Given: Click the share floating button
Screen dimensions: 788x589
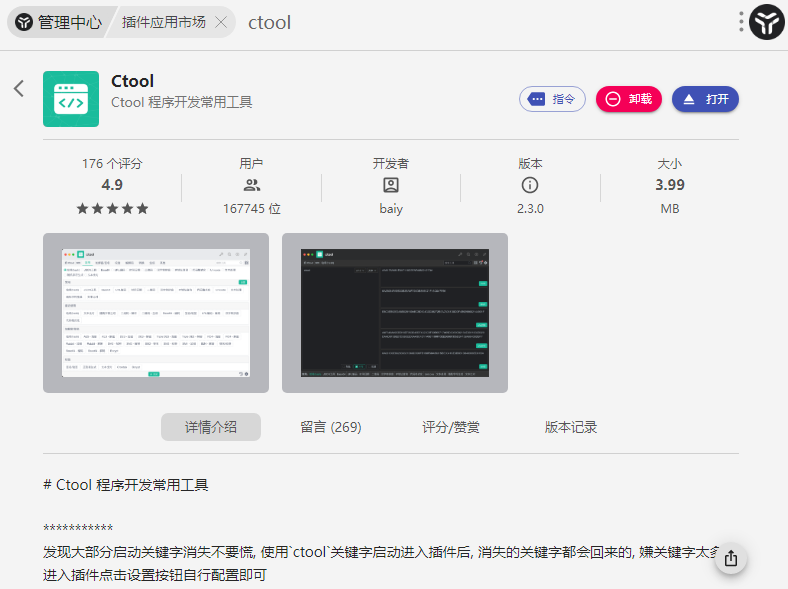Looking at the screenshot, I should [x=731, y=558].
